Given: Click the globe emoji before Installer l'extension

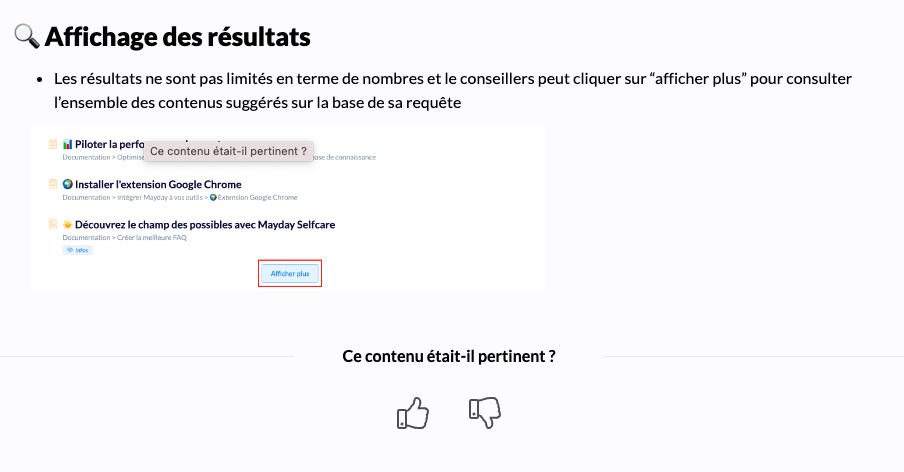Looking at the screenshot, I should tap(68, 184).
